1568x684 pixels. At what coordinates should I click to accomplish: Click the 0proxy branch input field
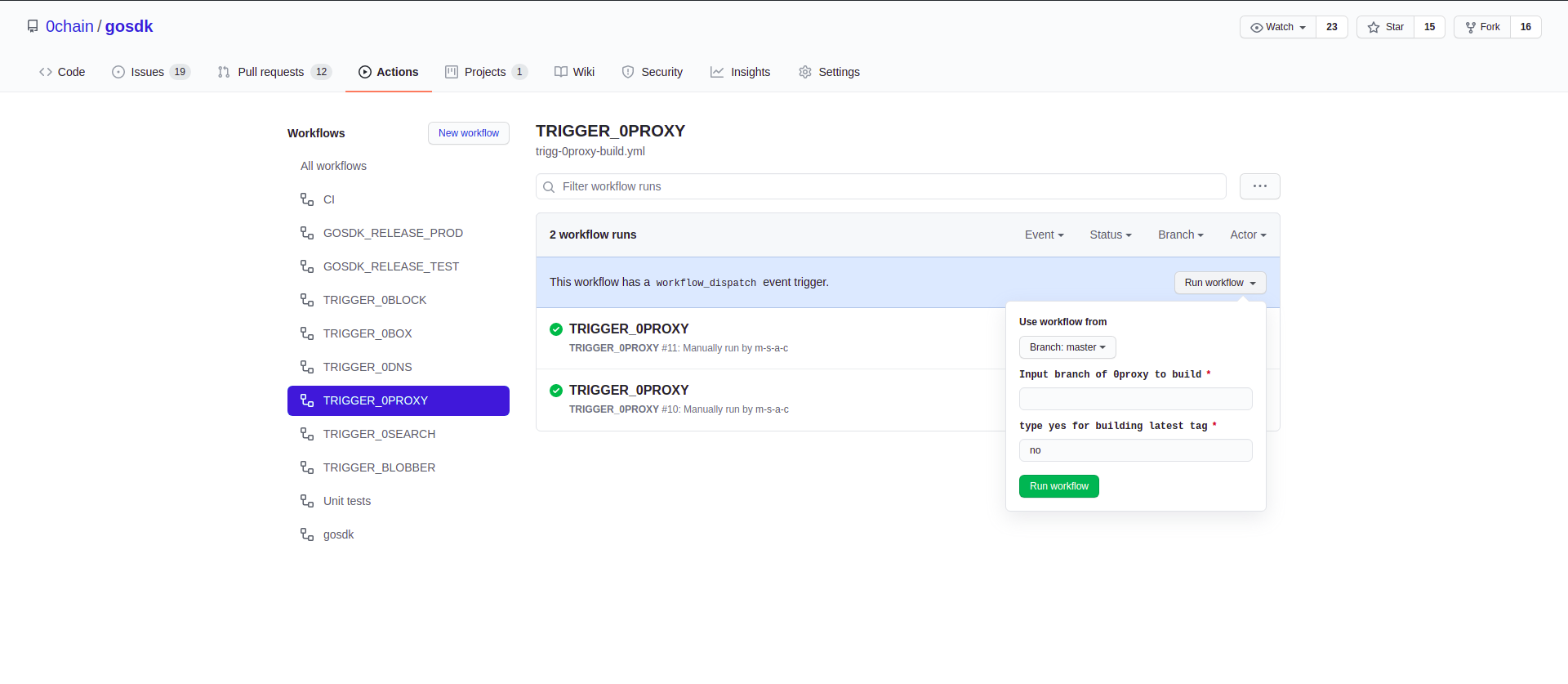pyautogui.click(x=1136, y=399)
